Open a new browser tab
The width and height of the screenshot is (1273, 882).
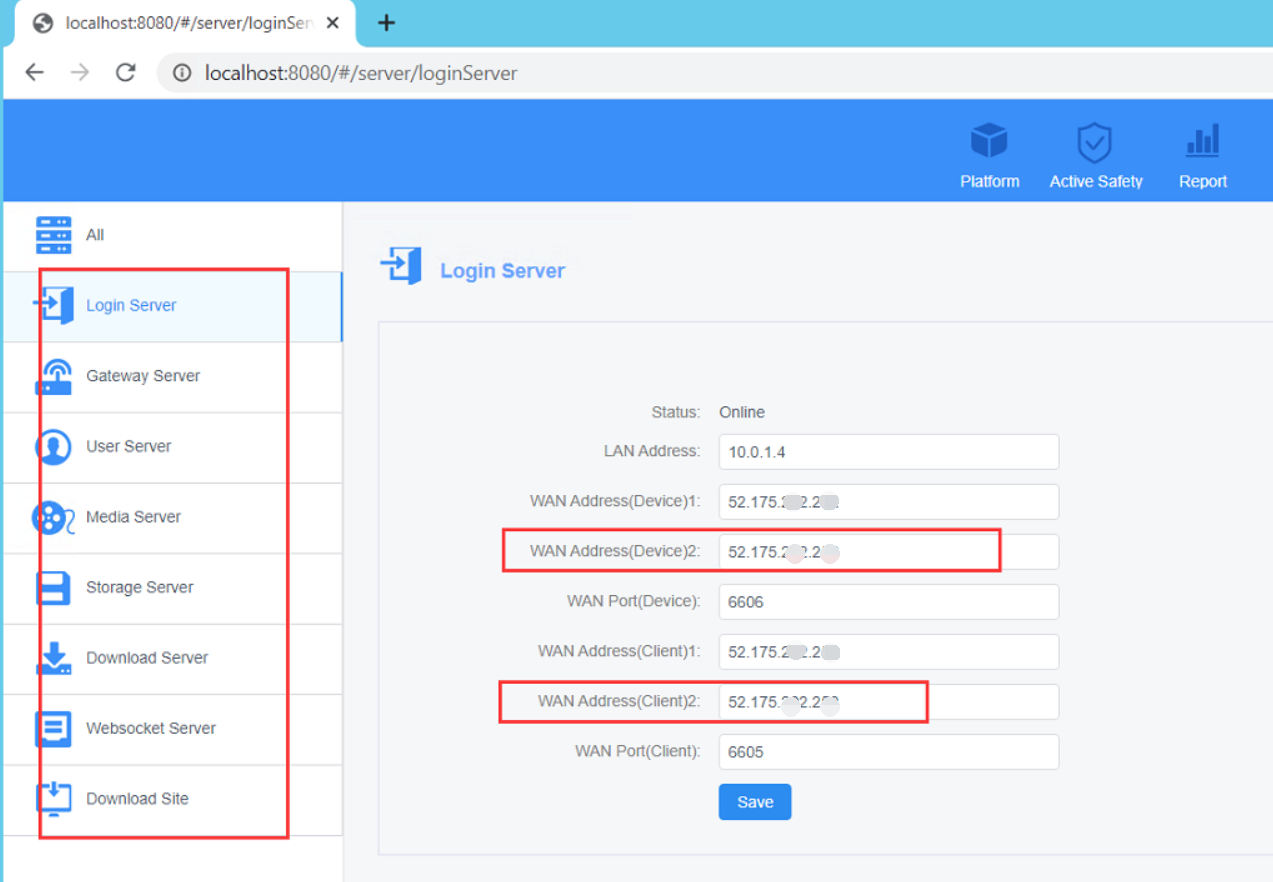point(386,23)
